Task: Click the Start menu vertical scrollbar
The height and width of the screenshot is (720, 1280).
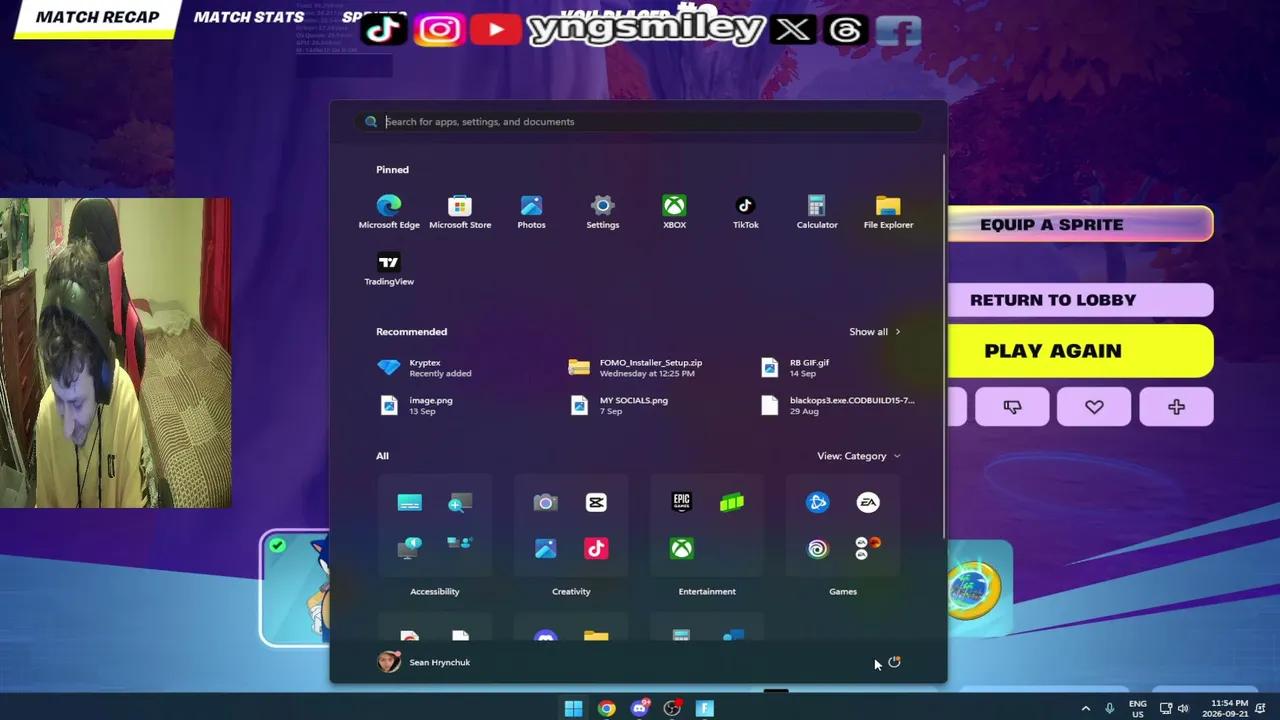Action: (x=943, y=347)
